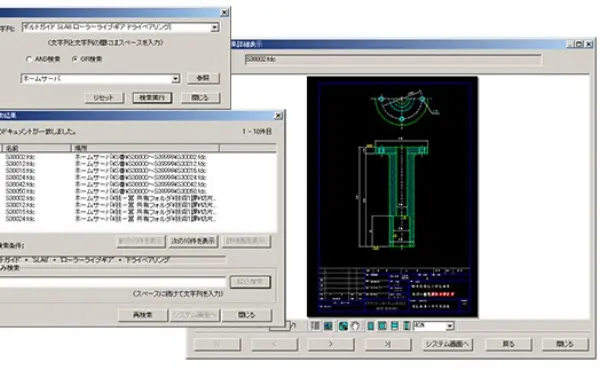Click the dark blue square view icon
600x370 pixels.
point(328,326)
